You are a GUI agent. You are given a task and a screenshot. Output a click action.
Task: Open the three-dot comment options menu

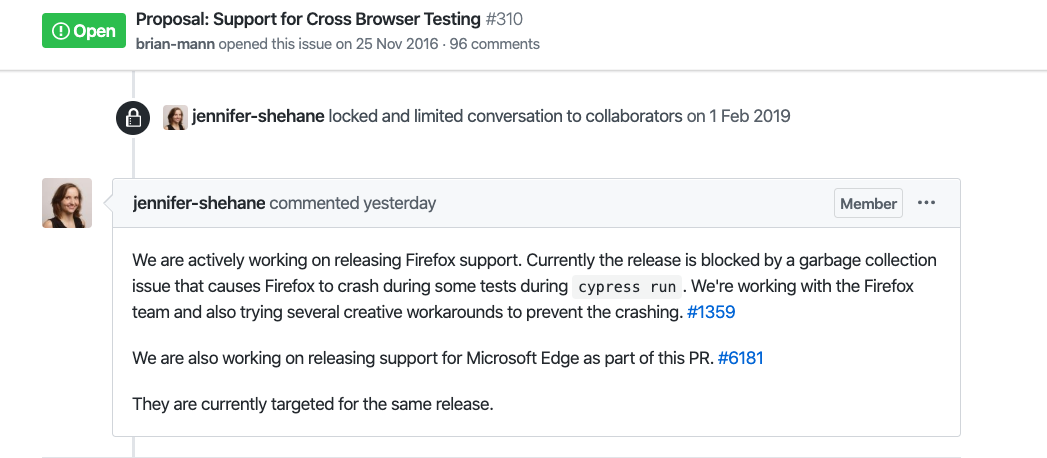(x=926, y=203)
